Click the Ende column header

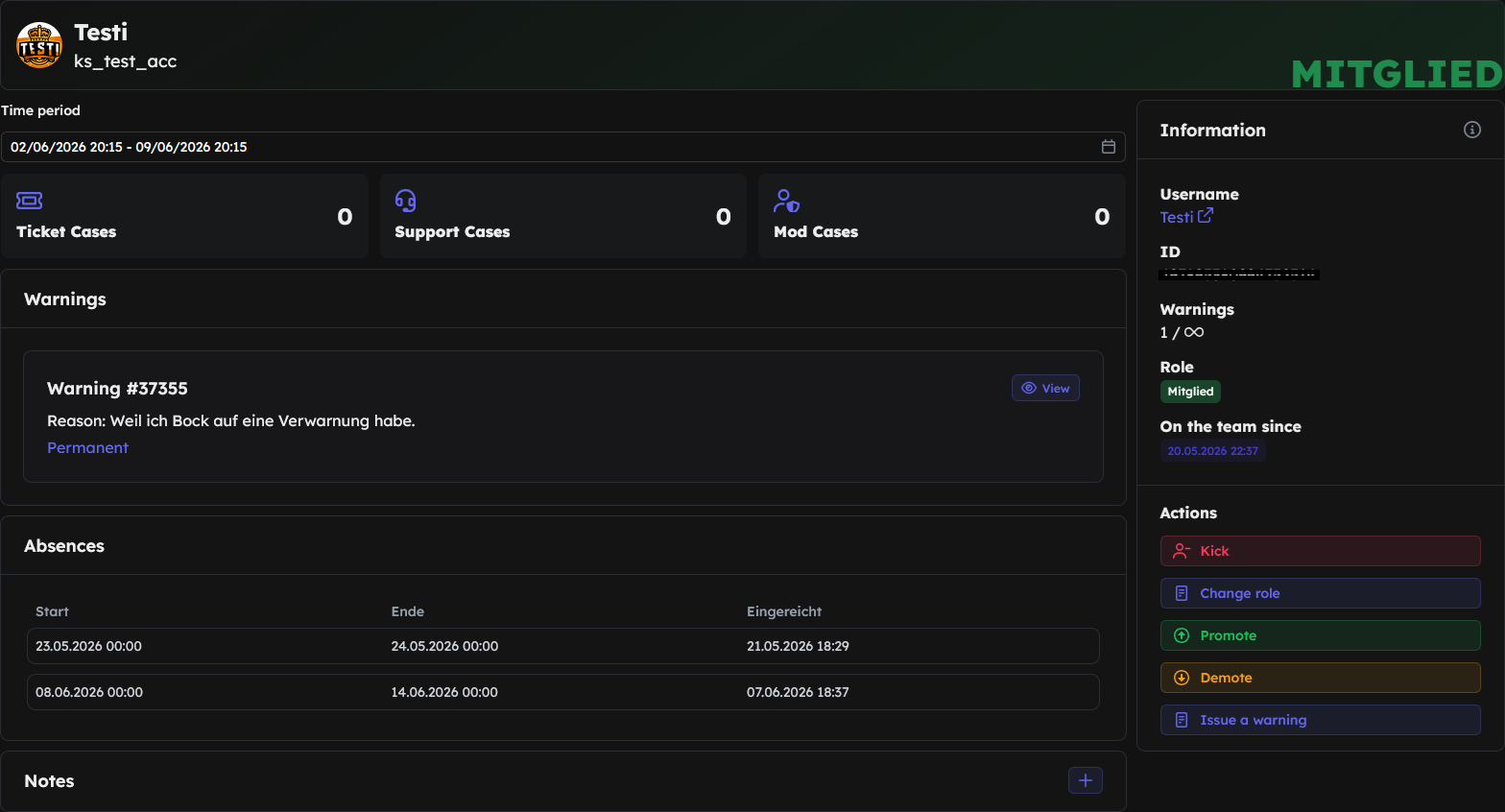coord(408,611)
